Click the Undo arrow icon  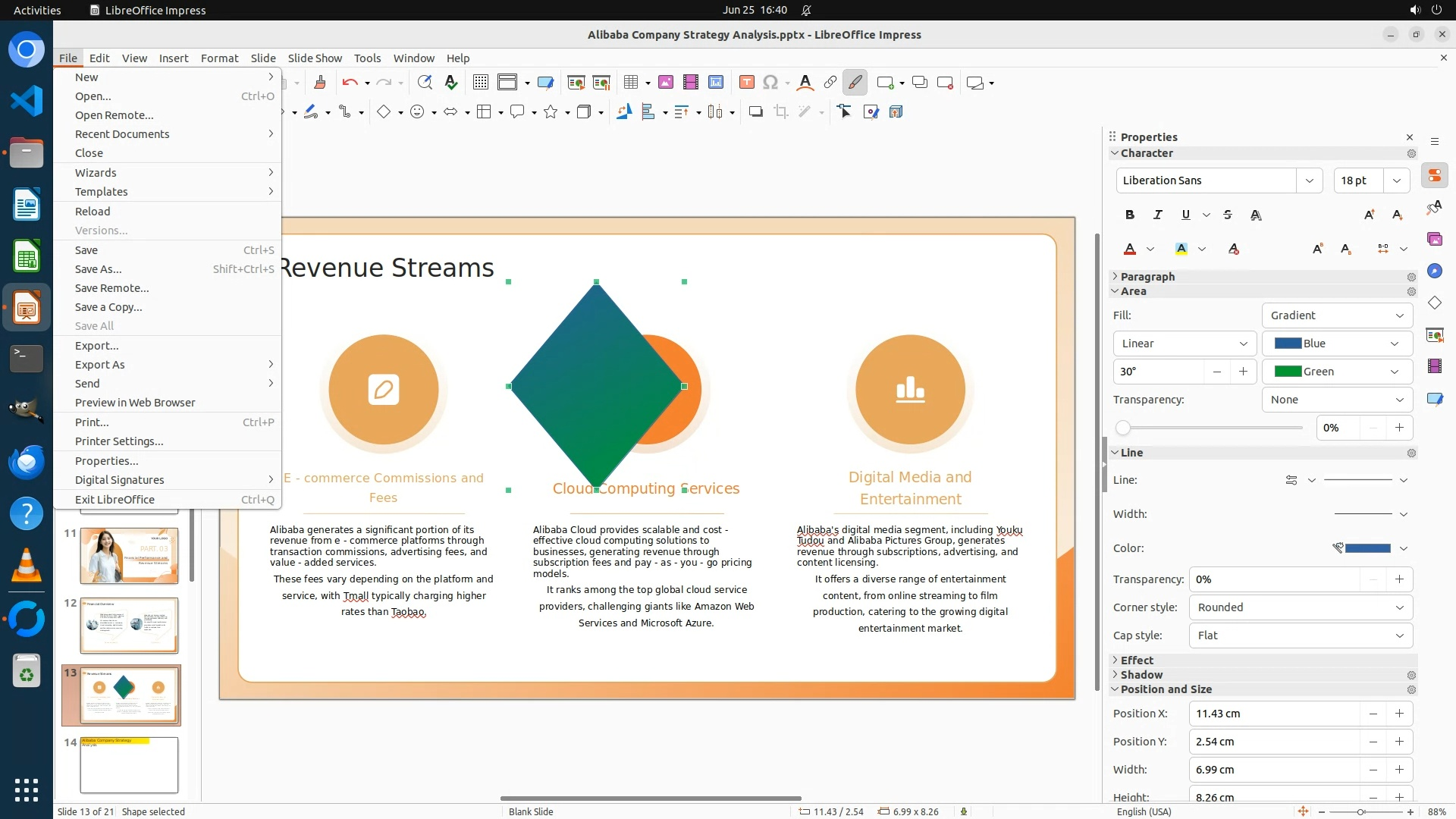(349, 82)
